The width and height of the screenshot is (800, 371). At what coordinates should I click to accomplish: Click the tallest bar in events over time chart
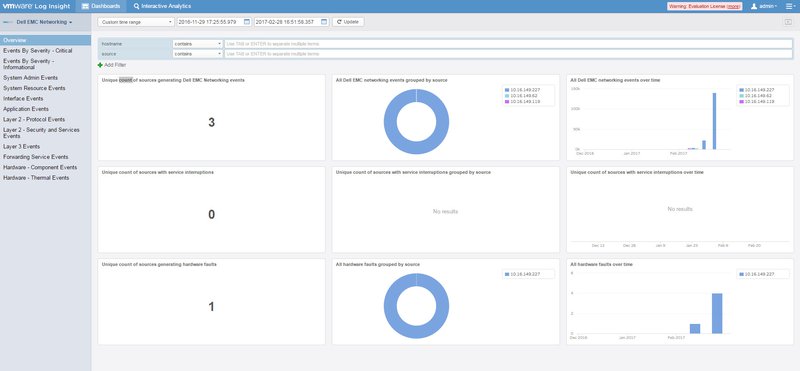[x=714, y=121]
